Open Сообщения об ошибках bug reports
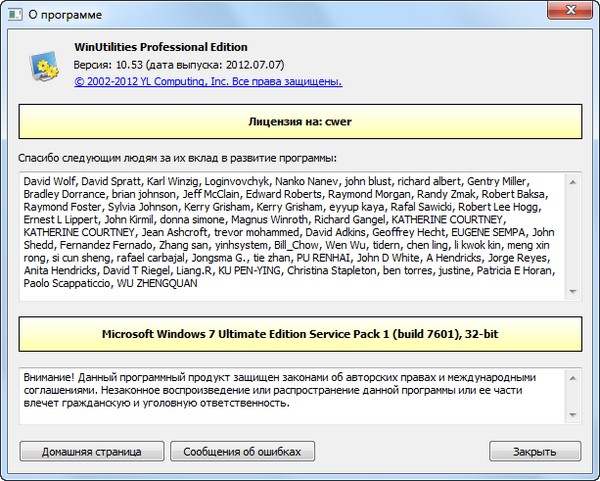 [241, 452]
